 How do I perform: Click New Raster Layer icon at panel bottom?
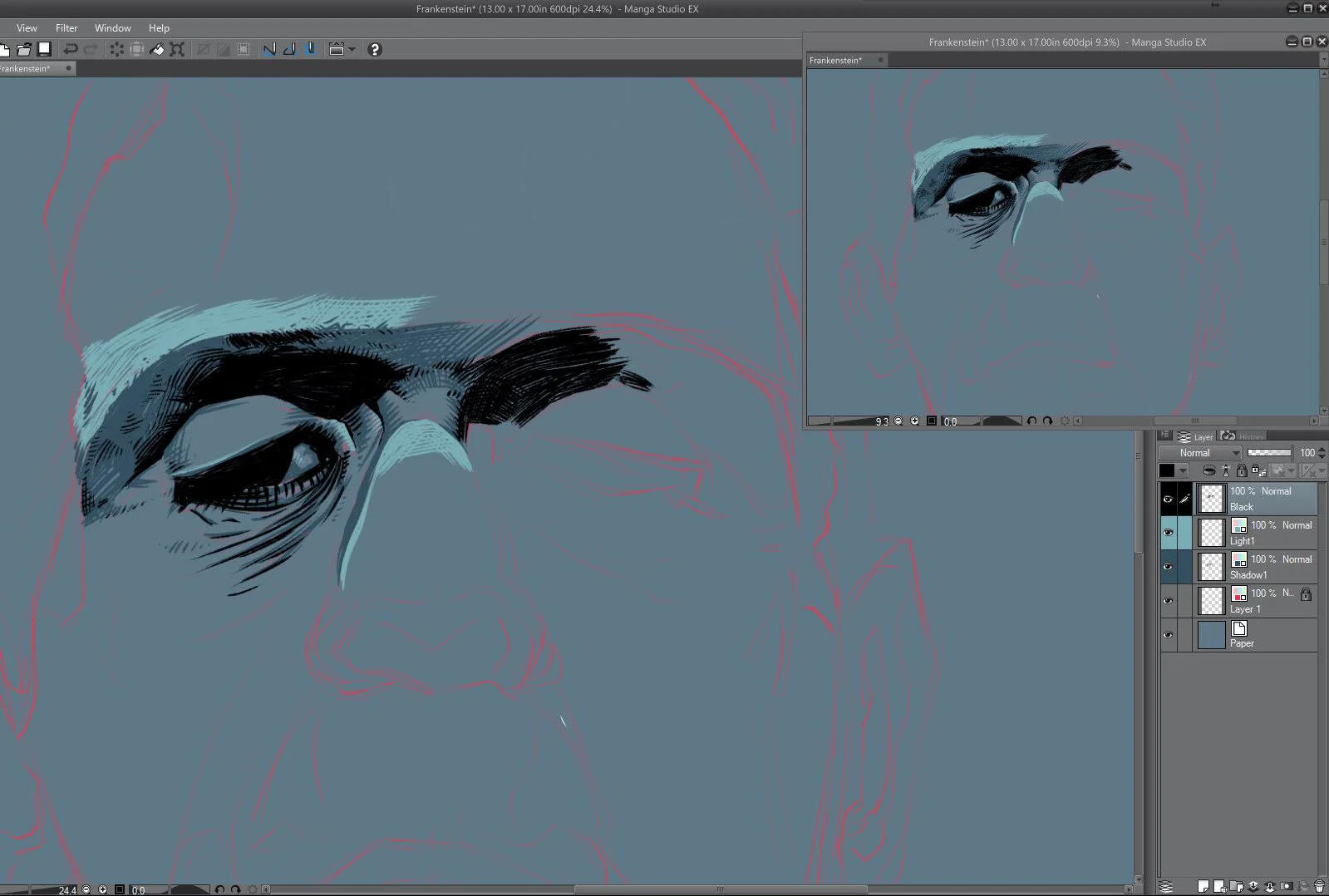1203,887
